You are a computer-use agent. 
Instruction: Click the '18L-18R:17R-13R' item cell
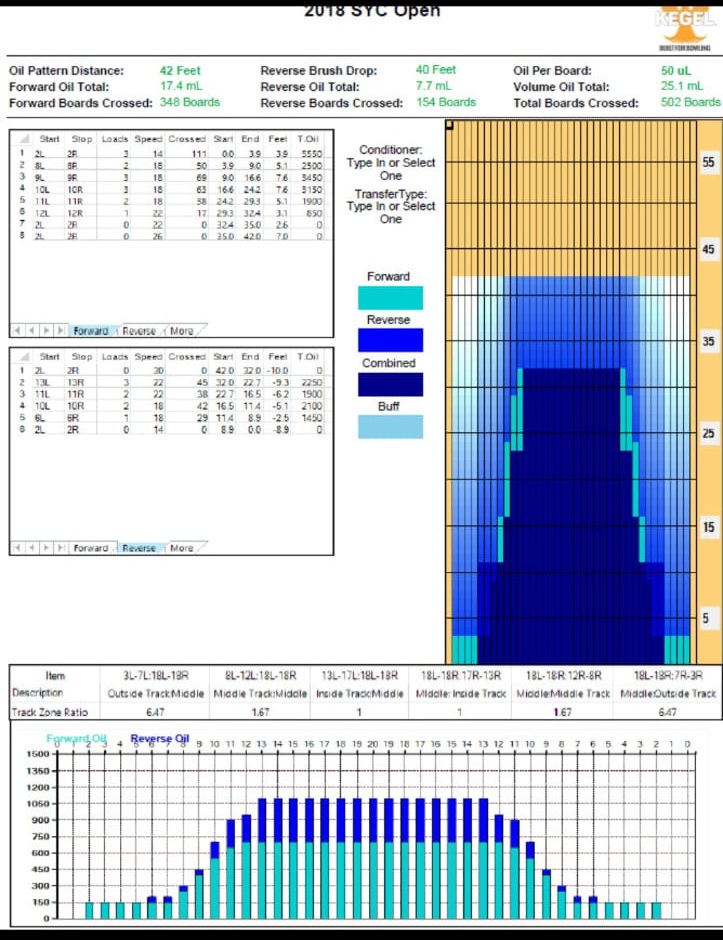click(x=461, y=676)
